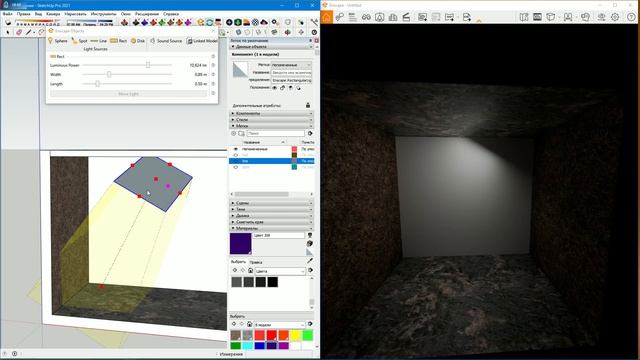Select the red swatch in model materials

coord(271,336)
